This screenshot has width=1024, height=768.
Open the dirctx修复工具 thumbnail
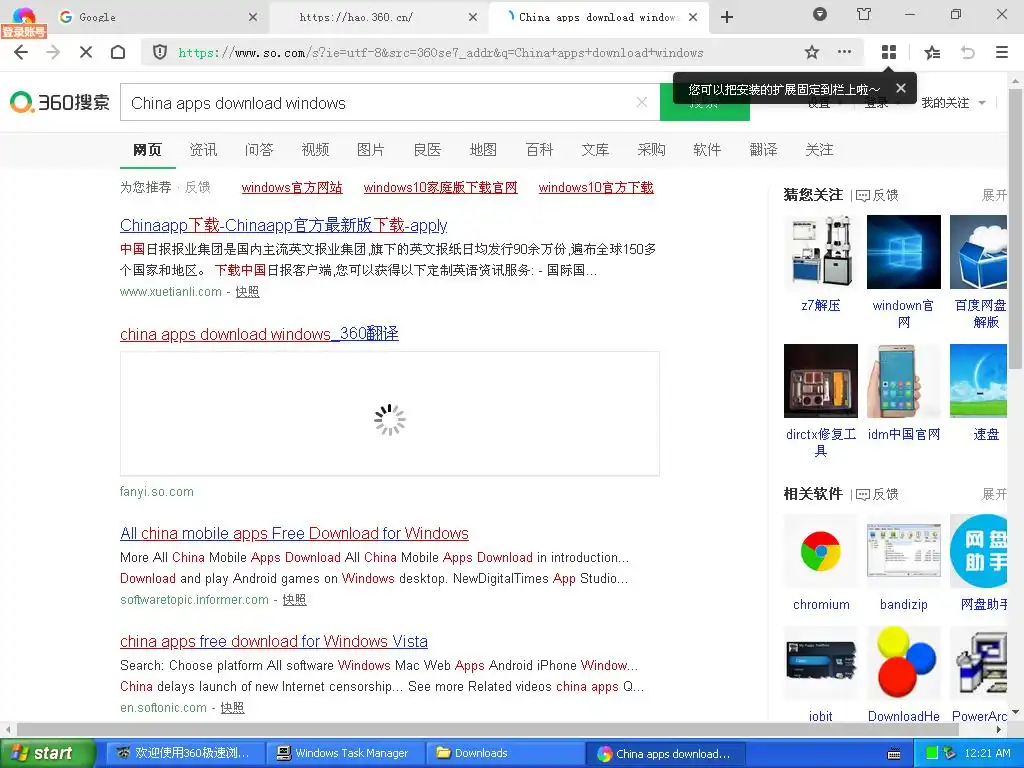(x=821, y=381)
